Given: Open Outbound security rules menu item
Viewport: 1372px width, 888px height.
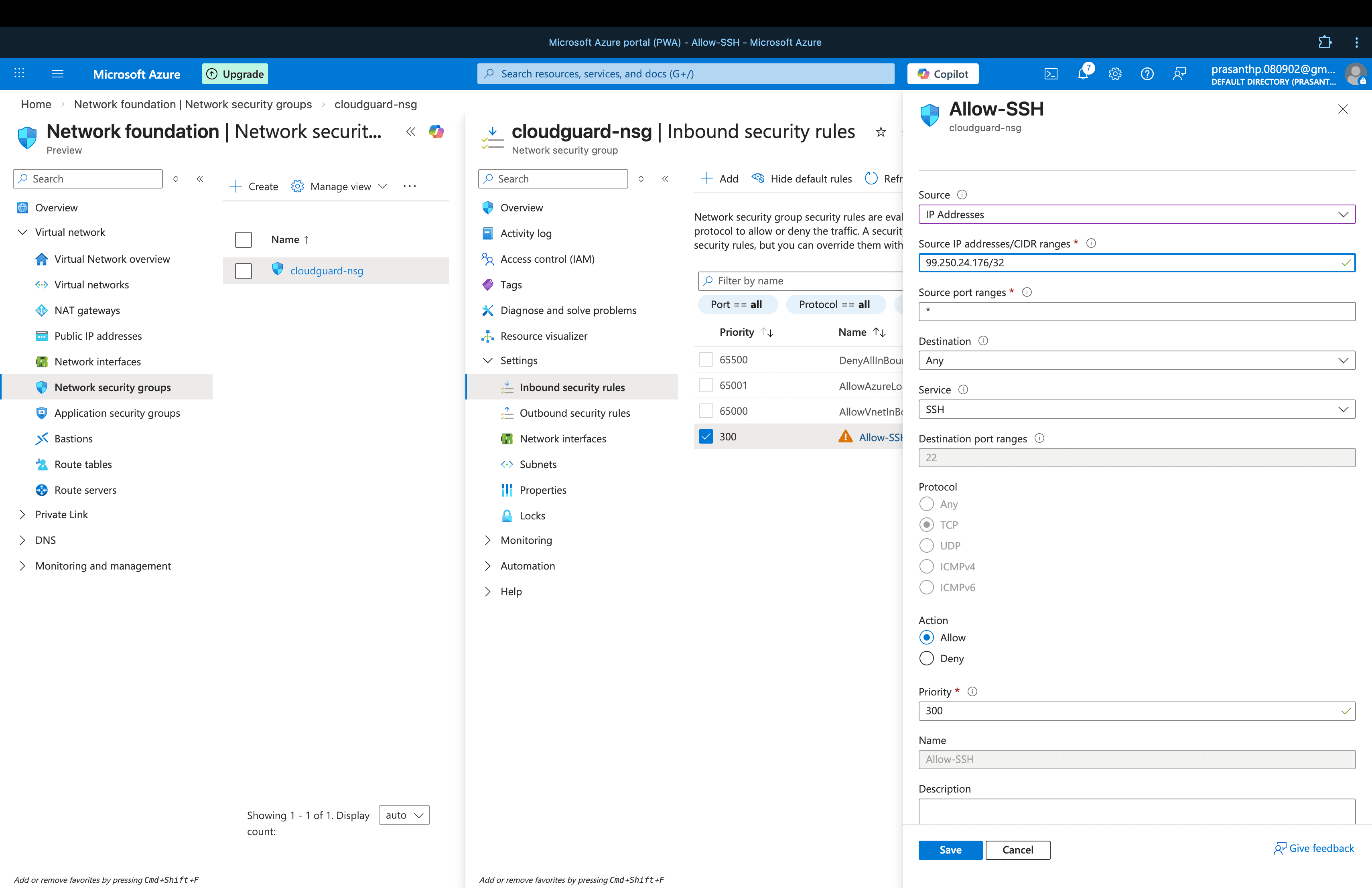Looking at the screenshot, I should pos(574,413).
